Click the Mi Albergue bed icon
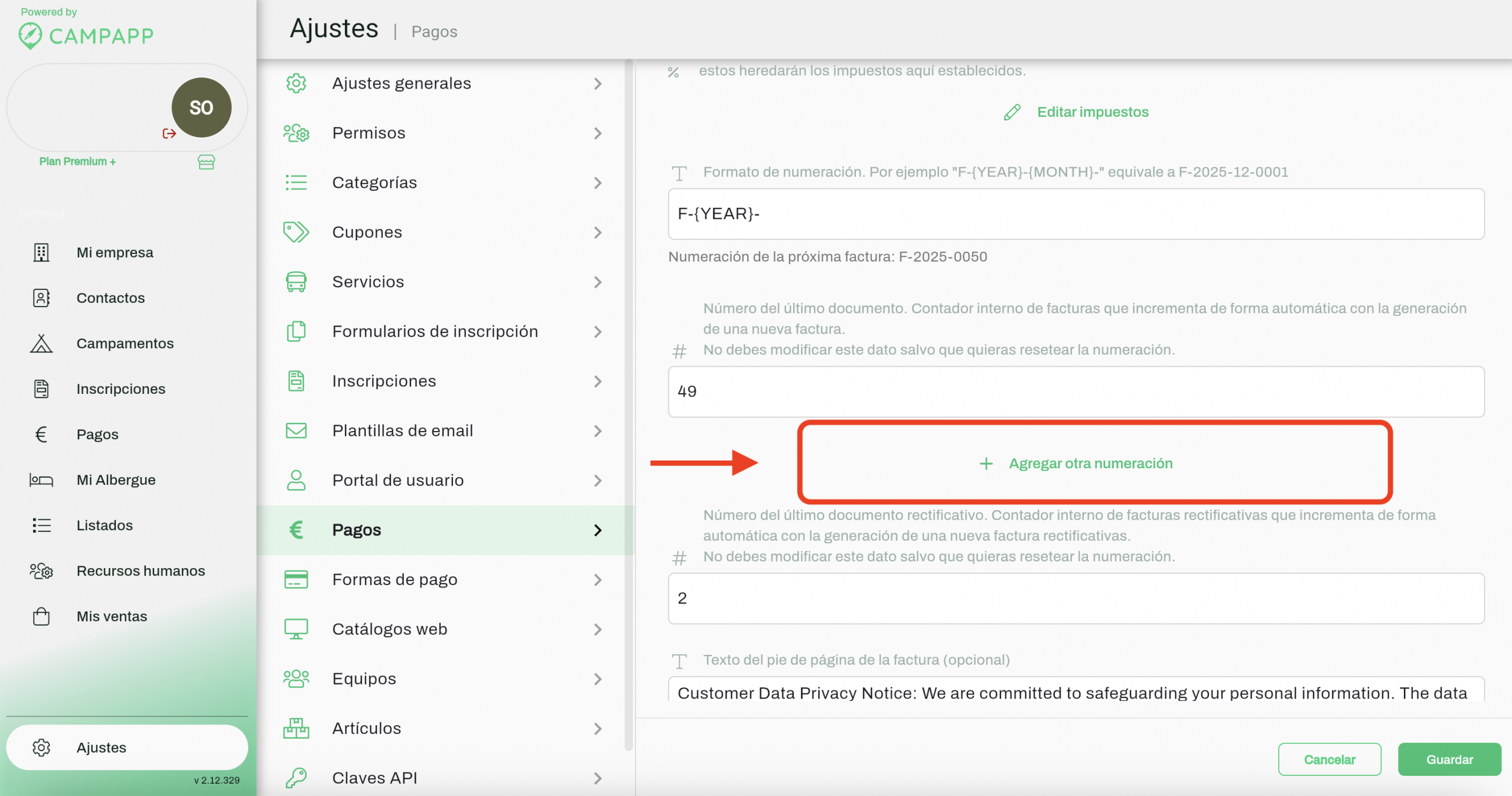Image resolution: width=1512 pixels, height=796 pixels. [41, 480]
